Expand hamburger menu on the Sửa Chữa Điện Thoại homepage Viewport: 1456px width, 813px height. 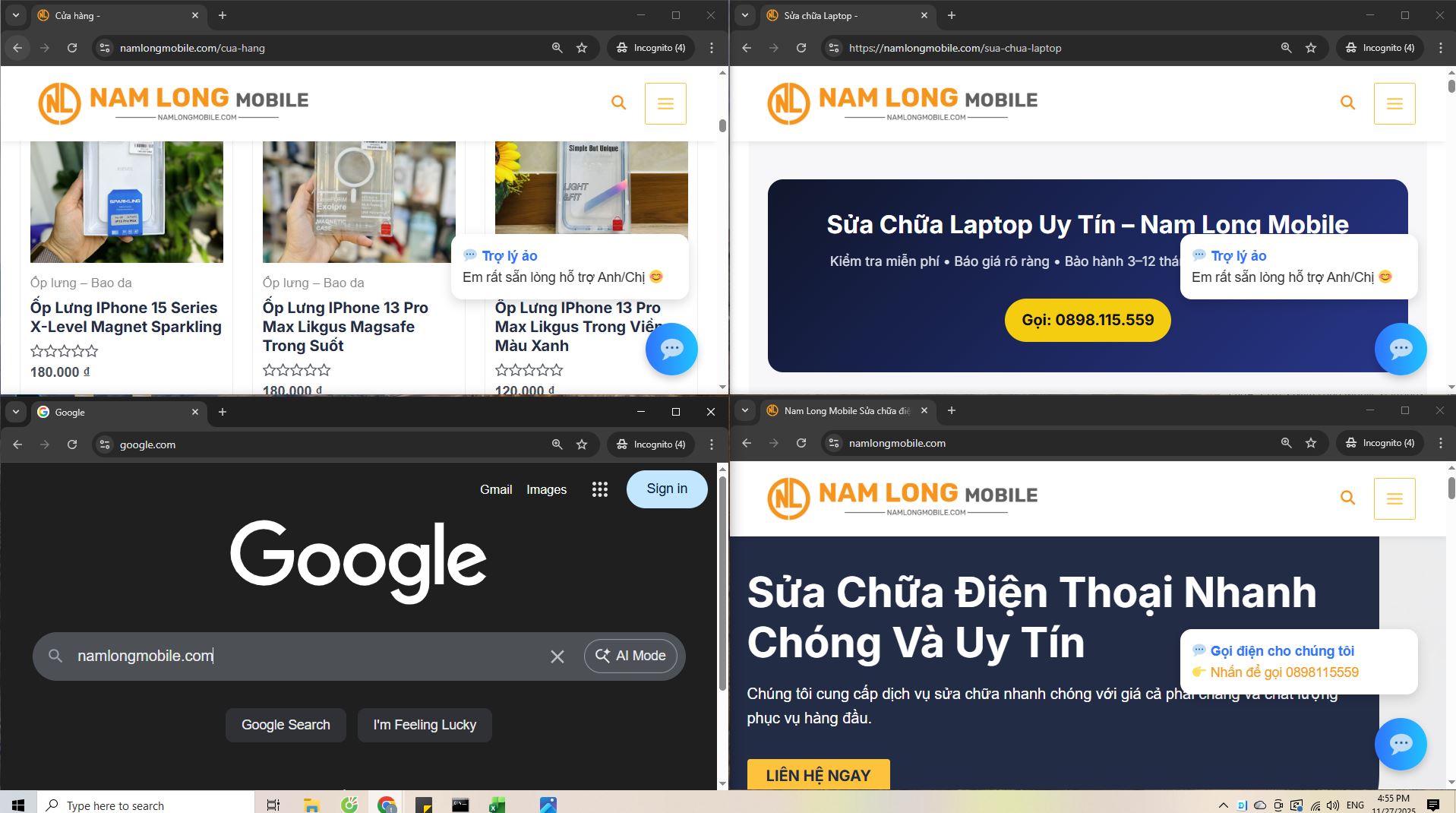click(1394, 498)
